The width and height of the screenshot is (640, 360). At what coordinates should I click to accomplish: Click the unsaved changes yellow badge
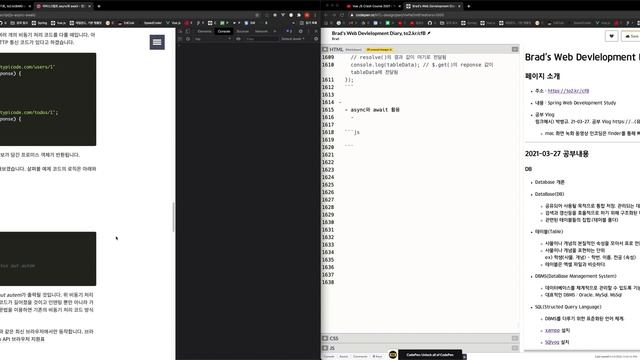[x=379, y=49]
